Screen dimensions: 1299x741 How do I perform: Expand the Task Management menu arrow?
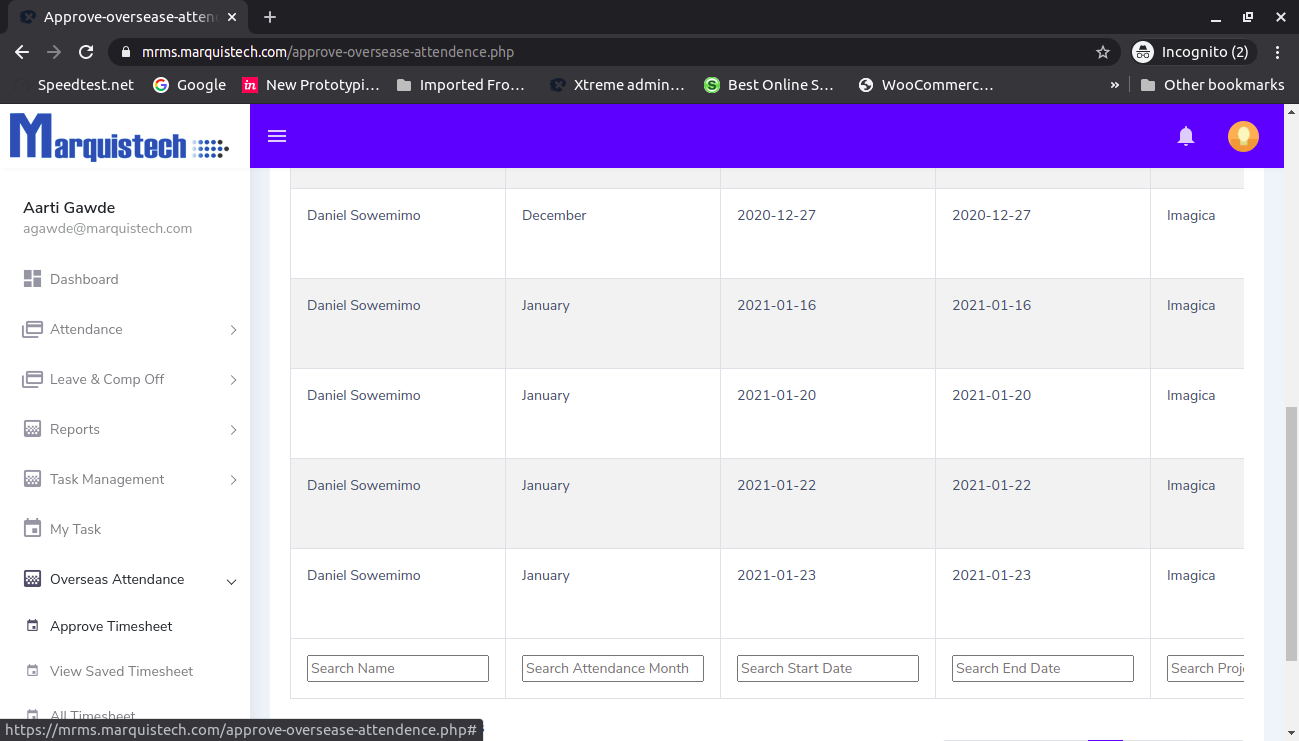click(233, 480)
